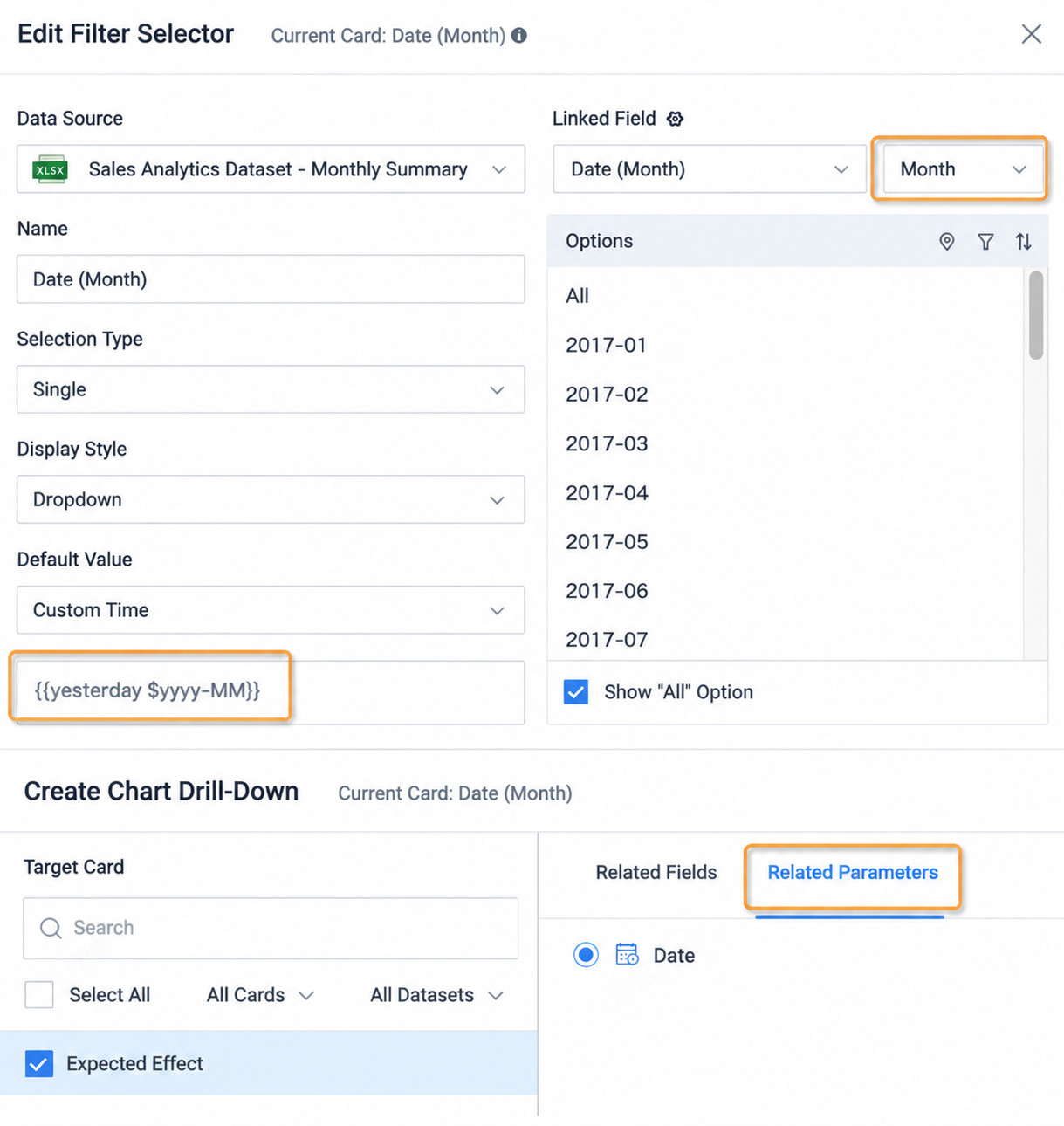Click the info icon beside Current Card

pos(519,35)
